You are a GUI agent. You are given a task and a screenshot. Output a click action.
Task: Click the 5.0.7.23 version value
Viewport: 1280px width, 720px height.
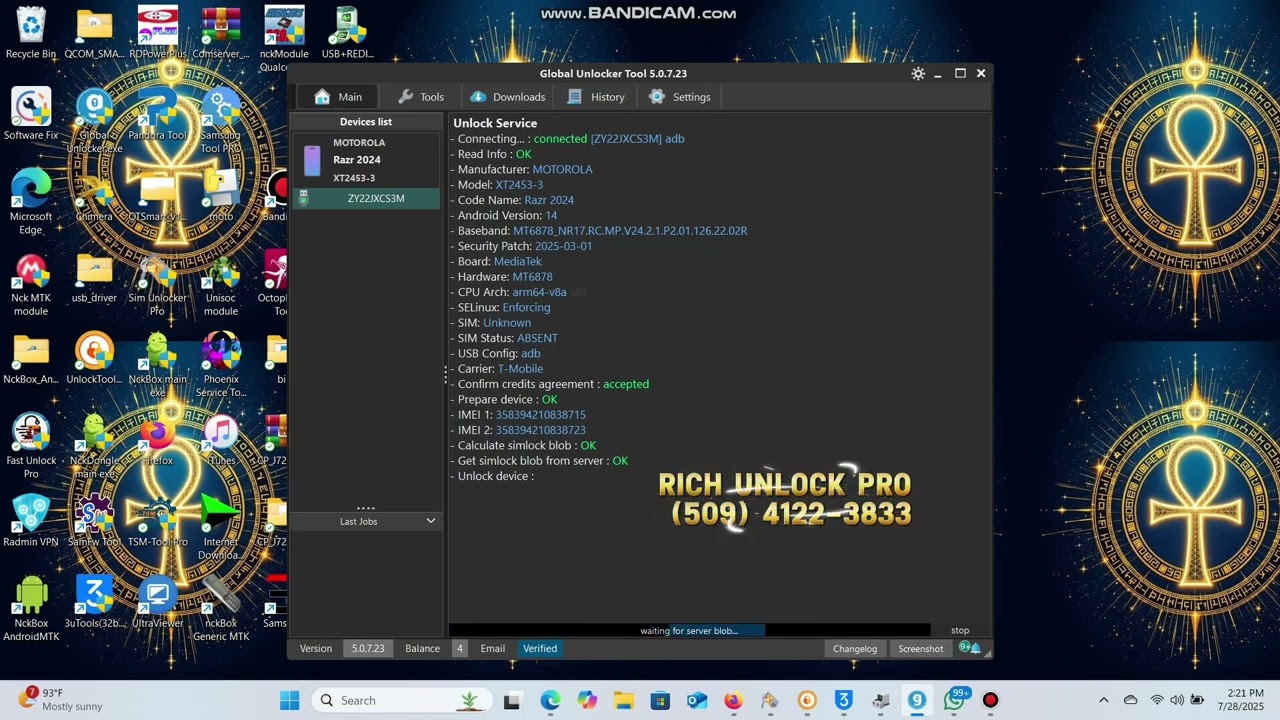[x=367, y=649]
